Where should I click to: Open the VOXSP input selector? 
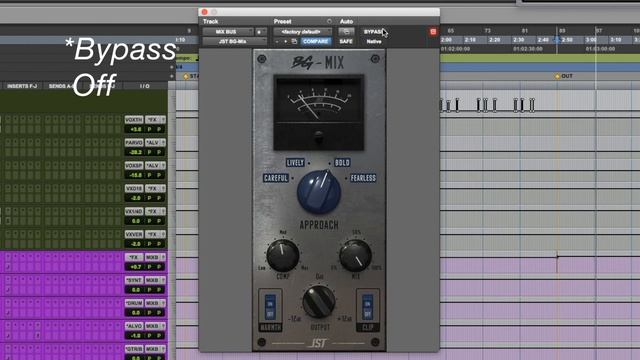(134, 165)
